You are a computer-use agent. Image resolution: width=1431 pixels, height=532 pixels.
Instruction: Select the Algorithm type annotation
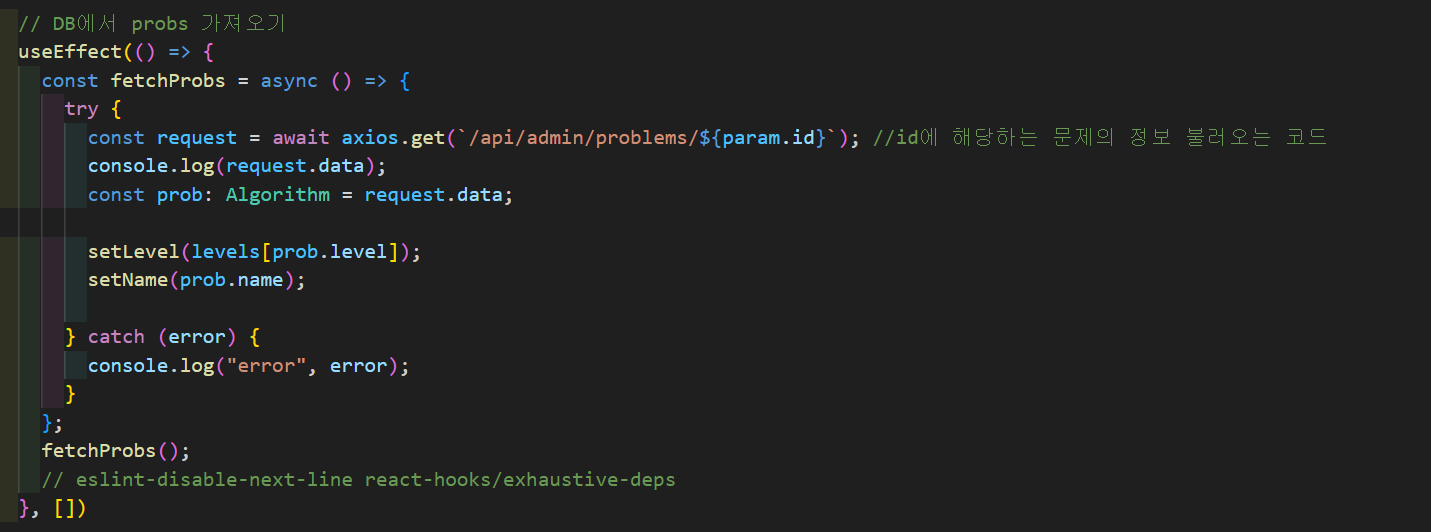coord(278,195)
